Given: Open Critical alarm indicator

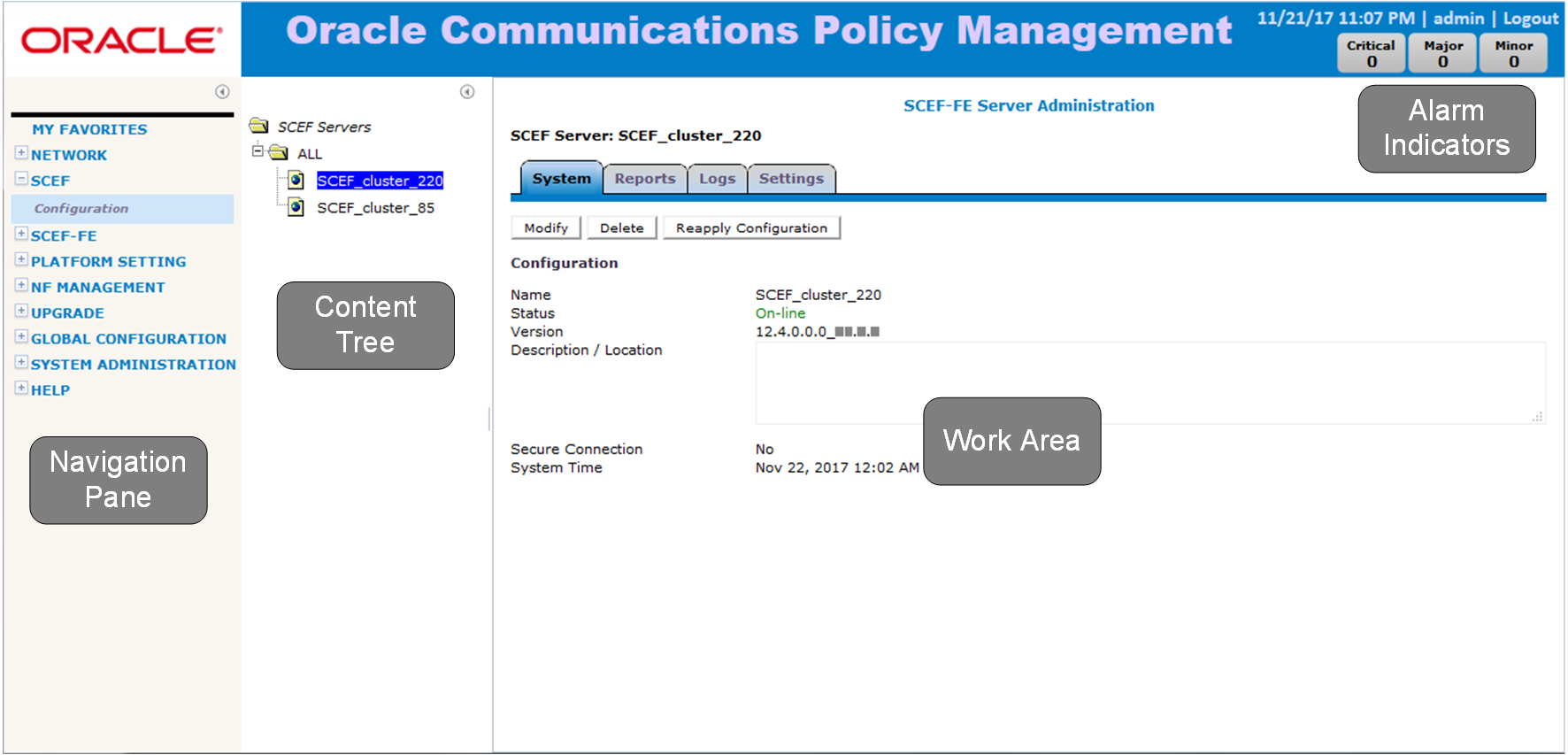Looking at the screenshot, I should pos(1371,53).
